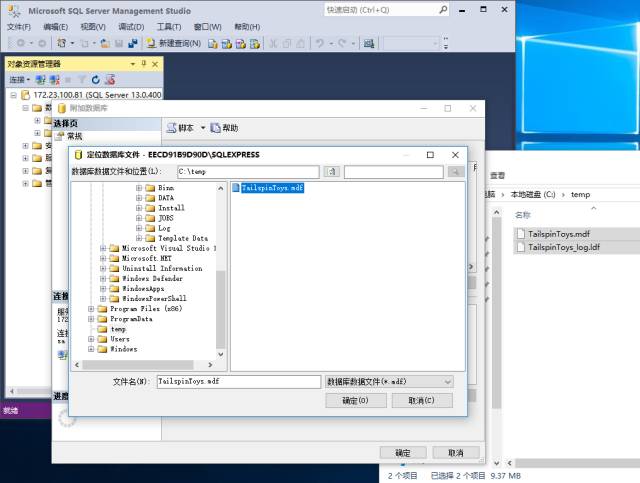
Task: Click the C:\temp path input field
Action: pyautogui.click(x=248, y=171)
